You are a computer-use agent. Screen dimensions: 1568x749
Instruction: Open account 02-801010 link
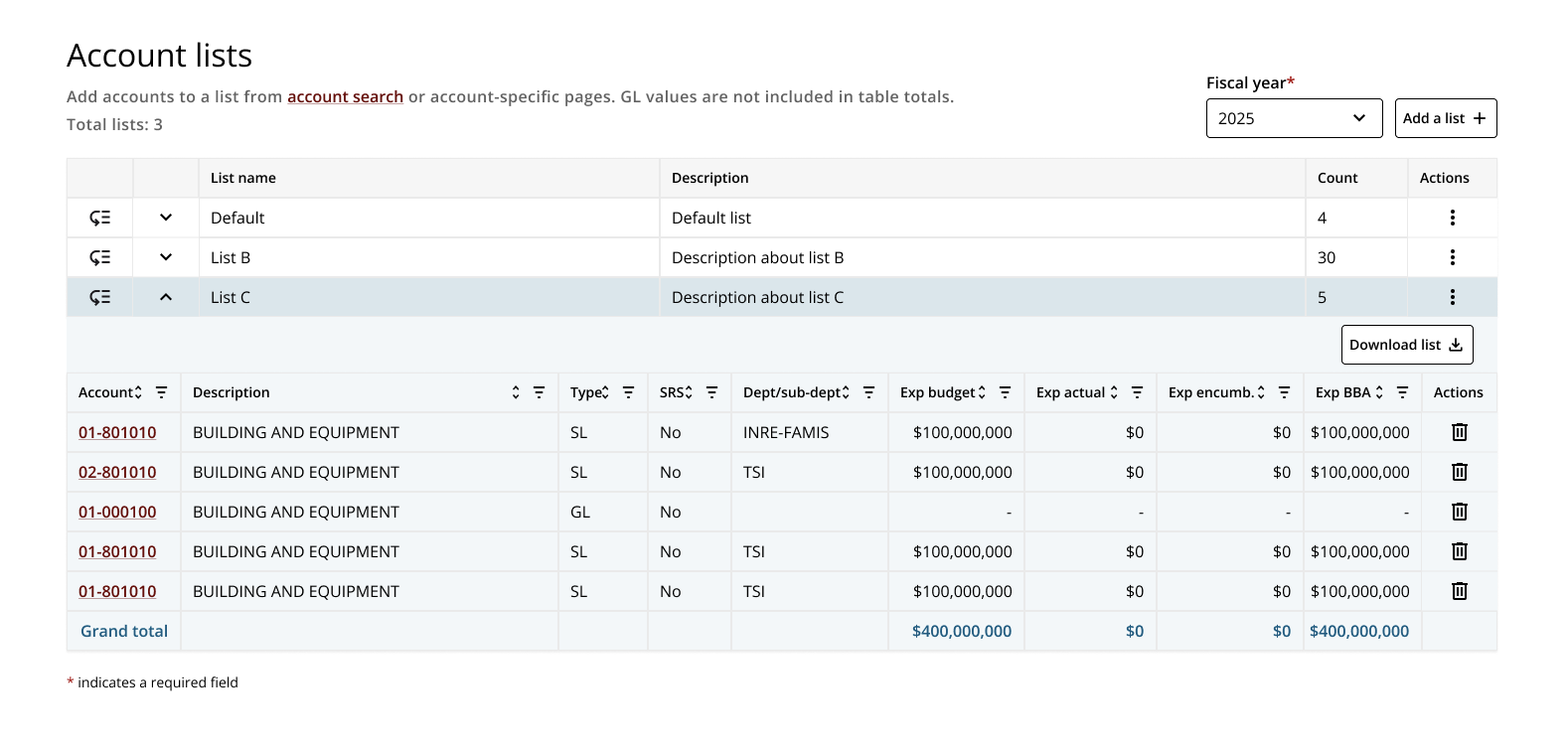[x=117, y=472]
